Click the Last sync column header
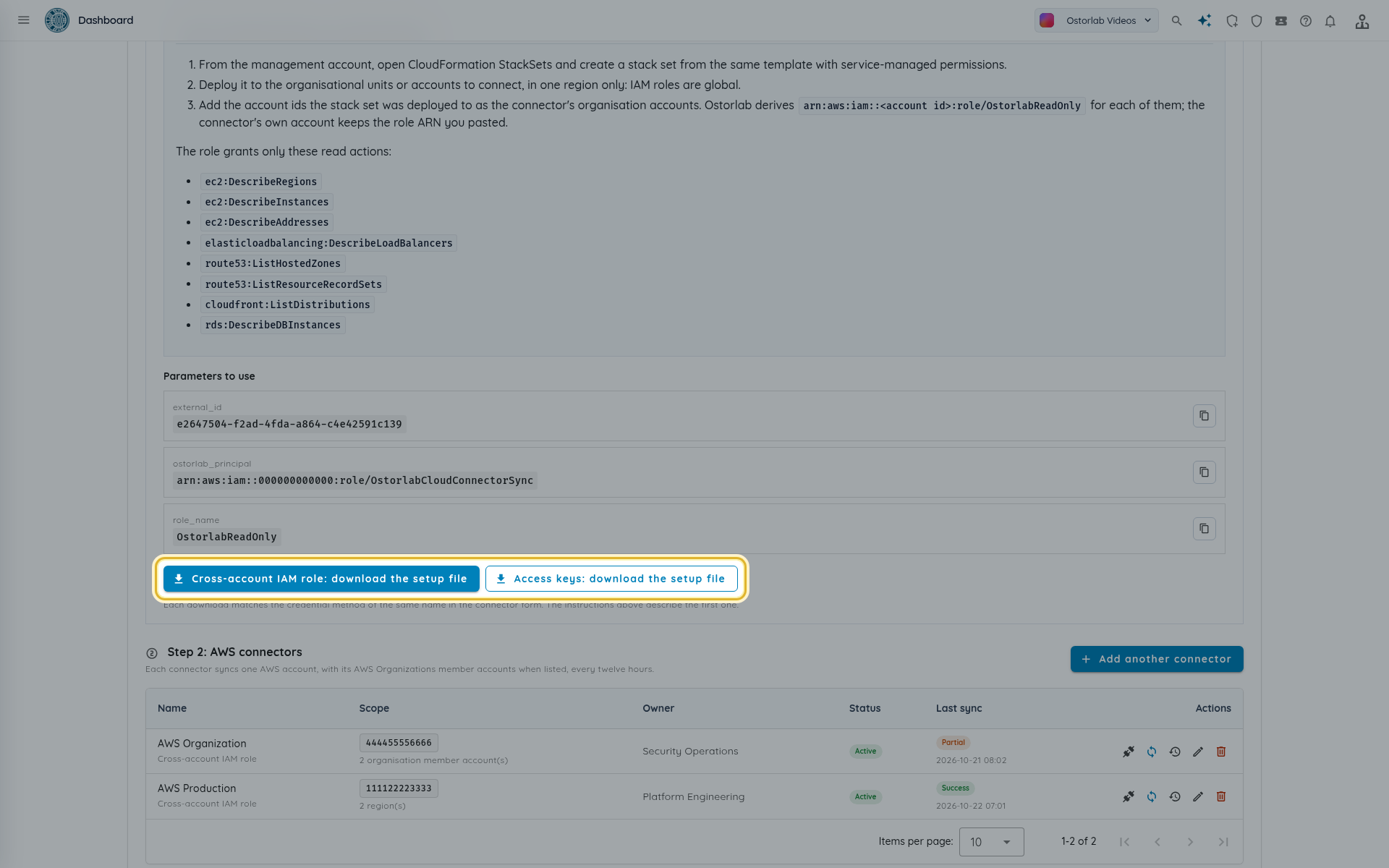This screenshot has height=868, width=1389. click(x=959, y=708)
